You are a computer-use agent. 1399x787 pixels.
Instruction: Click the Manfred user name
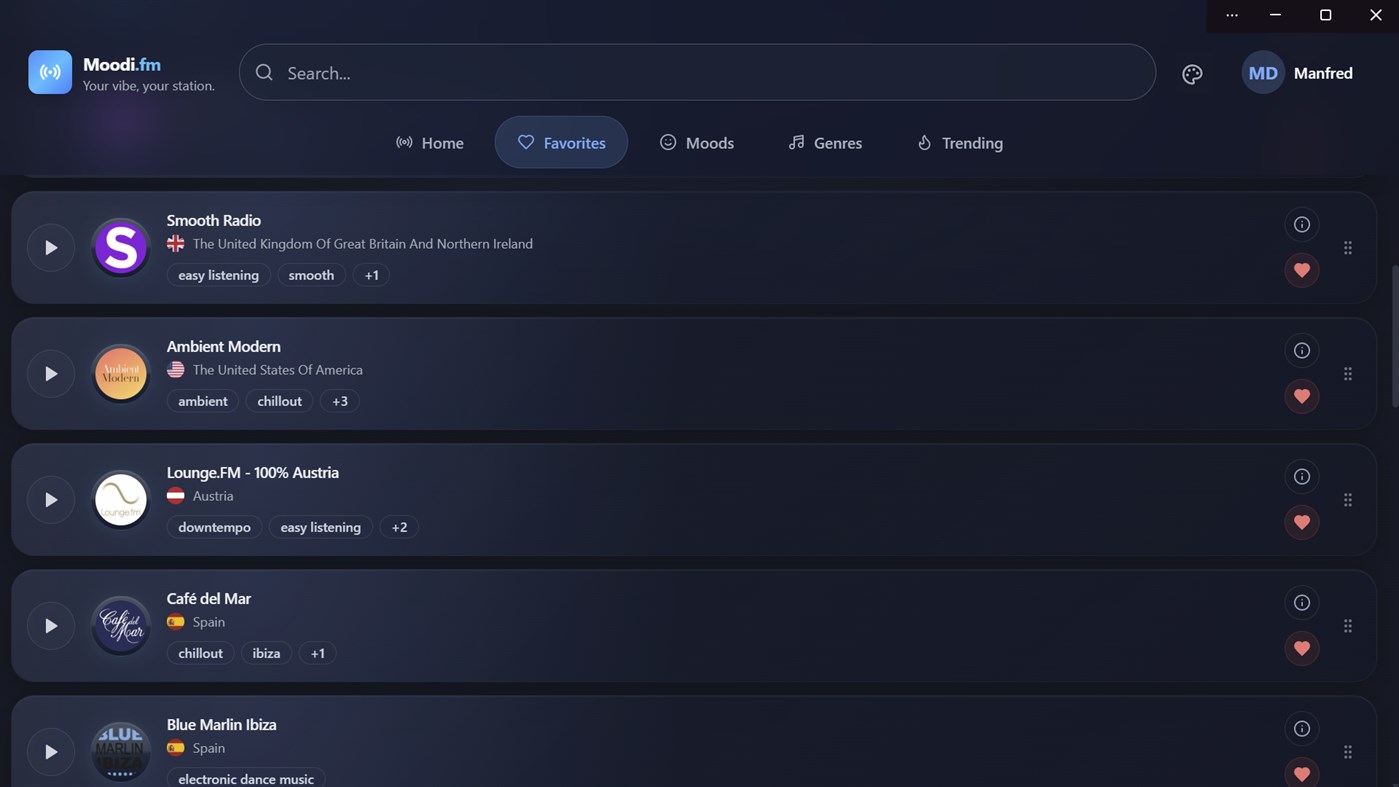click(1323, 73)
